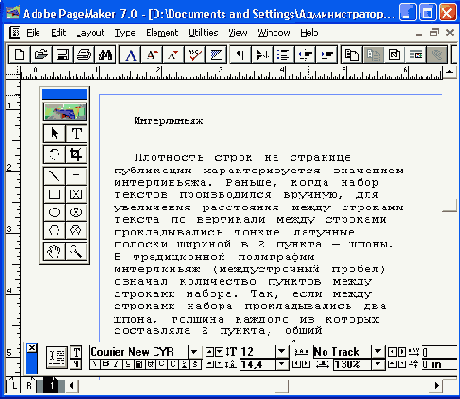This screenshot has height=399, width=460.
Task: Click the Save diskette toolbar icon
Action: (x=63, y=54)
